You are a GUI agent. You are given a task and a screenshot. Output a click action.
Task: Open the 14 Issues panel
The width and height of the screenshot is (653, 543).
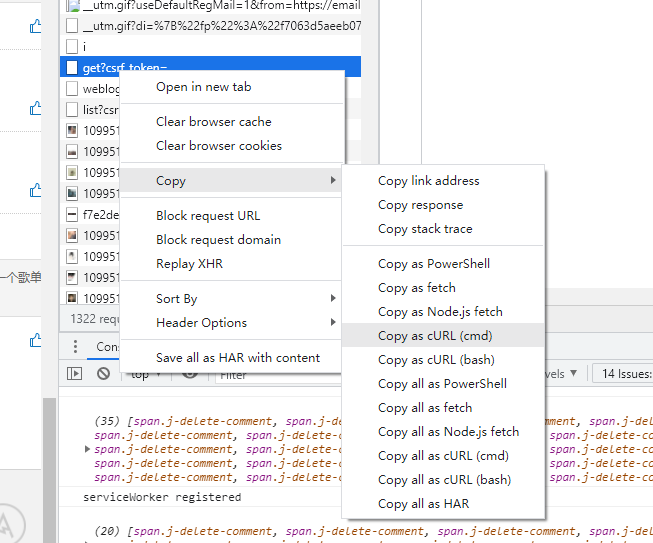coord(623,374)
